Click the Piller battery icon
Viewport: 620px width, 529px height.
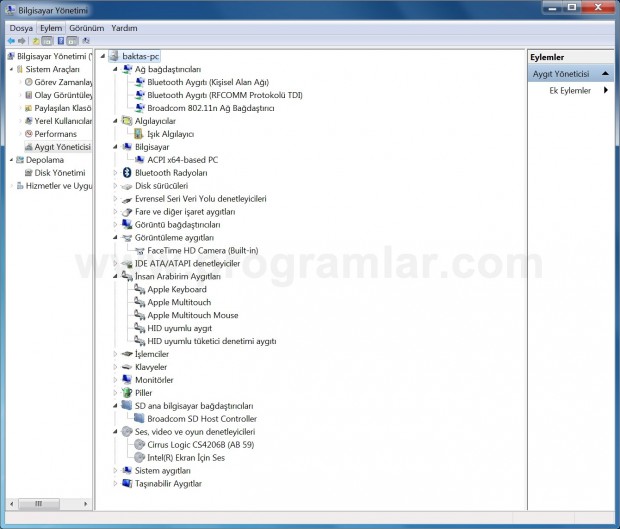127,393
